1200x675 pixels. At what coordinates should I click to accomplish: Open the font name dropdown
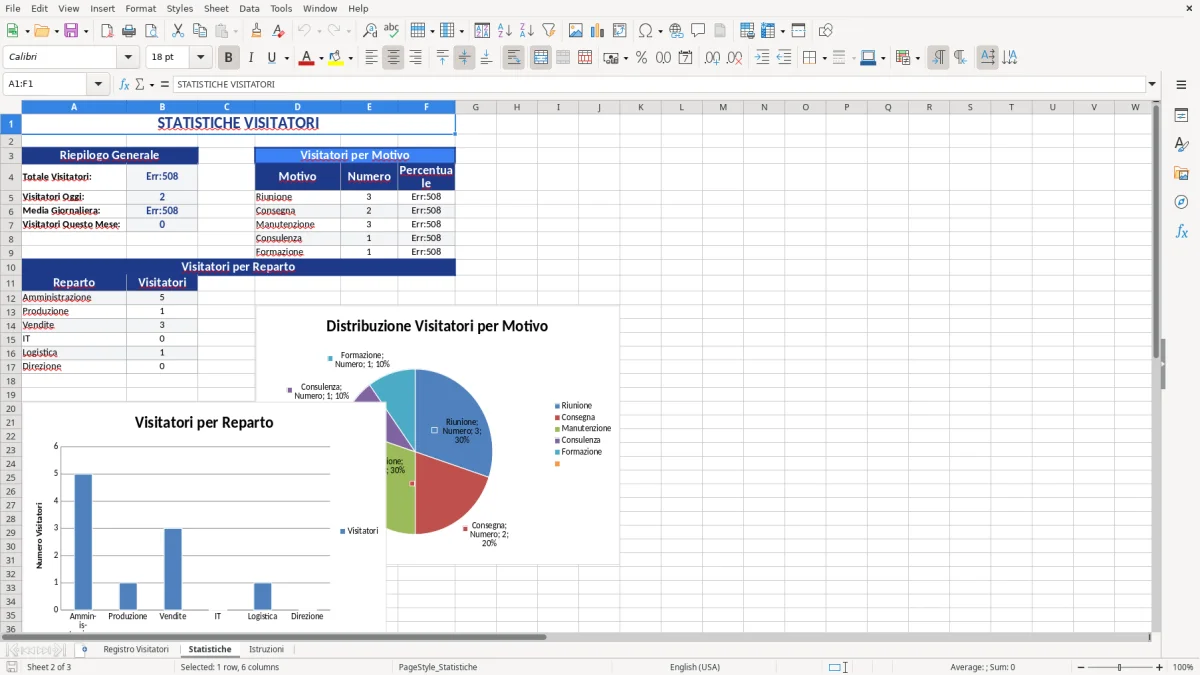(x=127, y=57)
